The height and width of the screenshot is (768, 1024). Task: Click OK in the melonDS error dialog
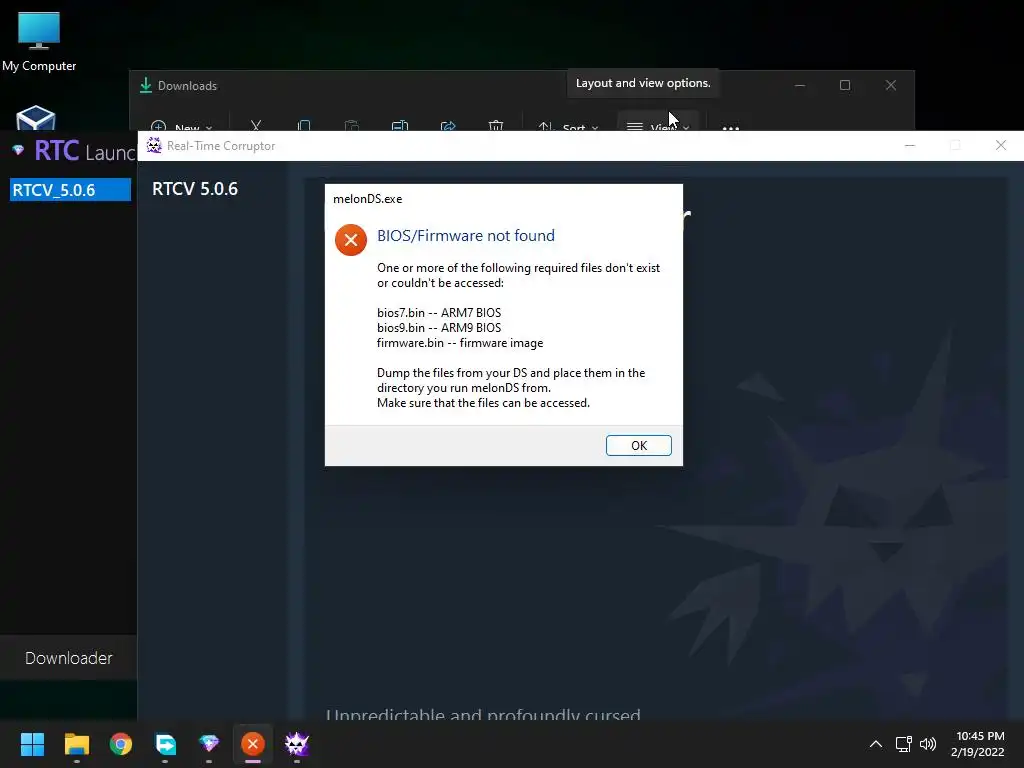(x=638, y=445)
